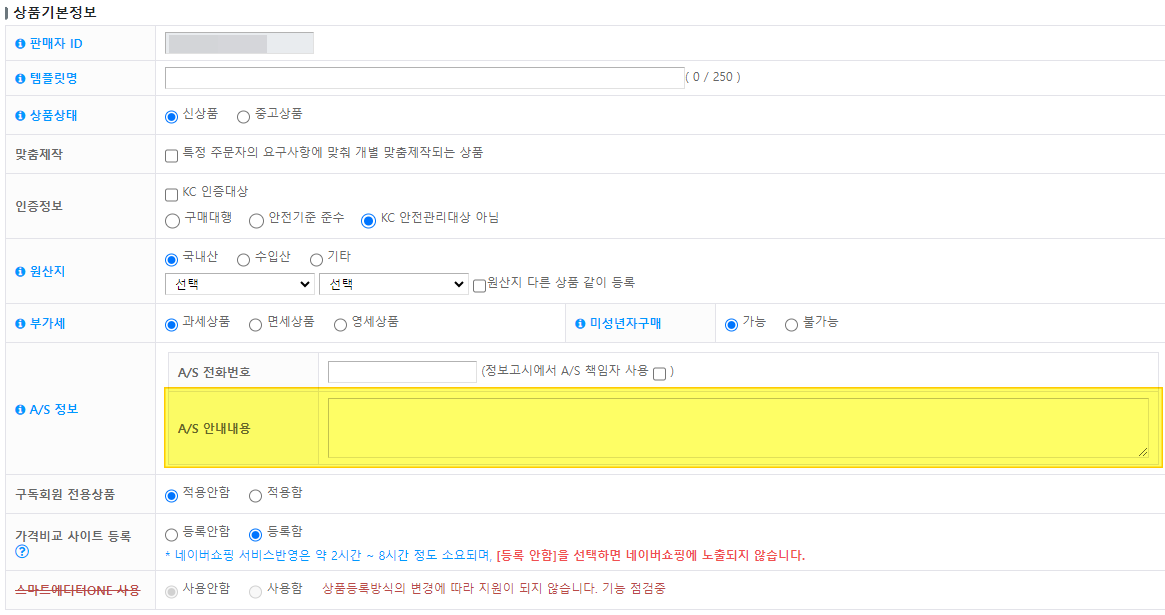Click the 템플릿명 text input field

pos(424,78)
